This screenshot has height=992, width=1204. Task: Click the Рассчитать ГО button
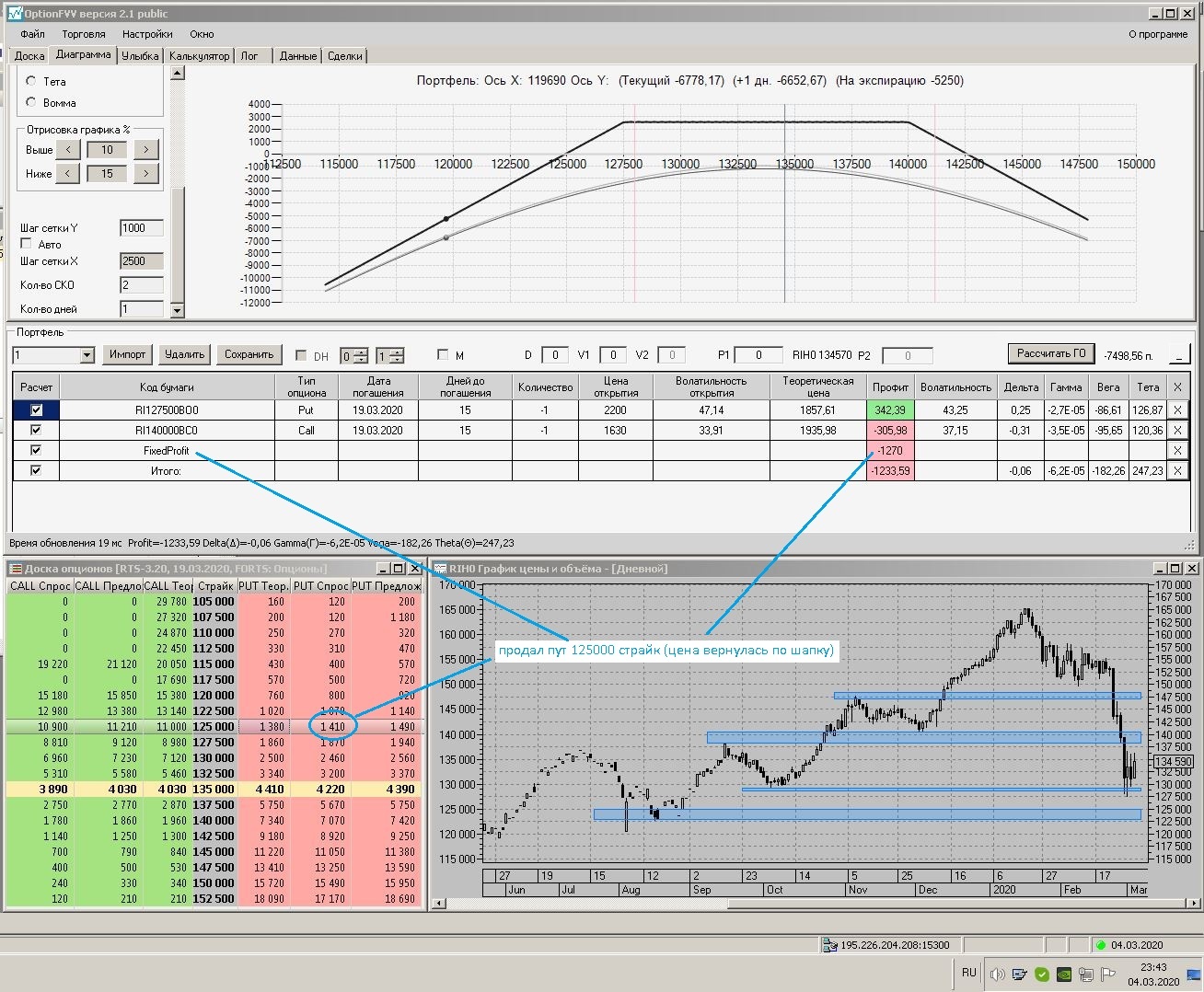tap(1052, 353)
